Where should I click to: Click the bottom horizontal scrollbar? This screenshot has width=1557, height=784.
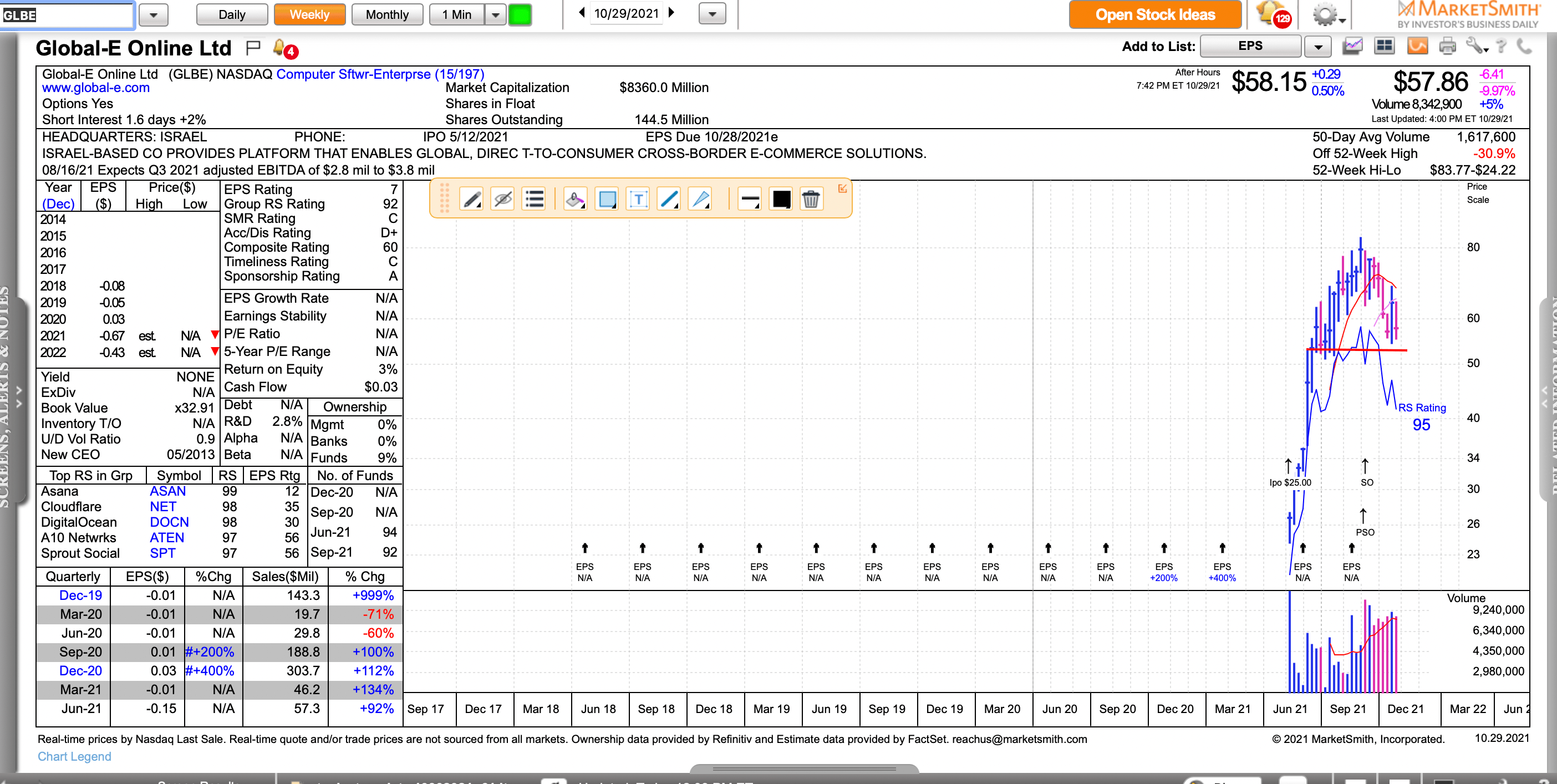tap(804, 769)
